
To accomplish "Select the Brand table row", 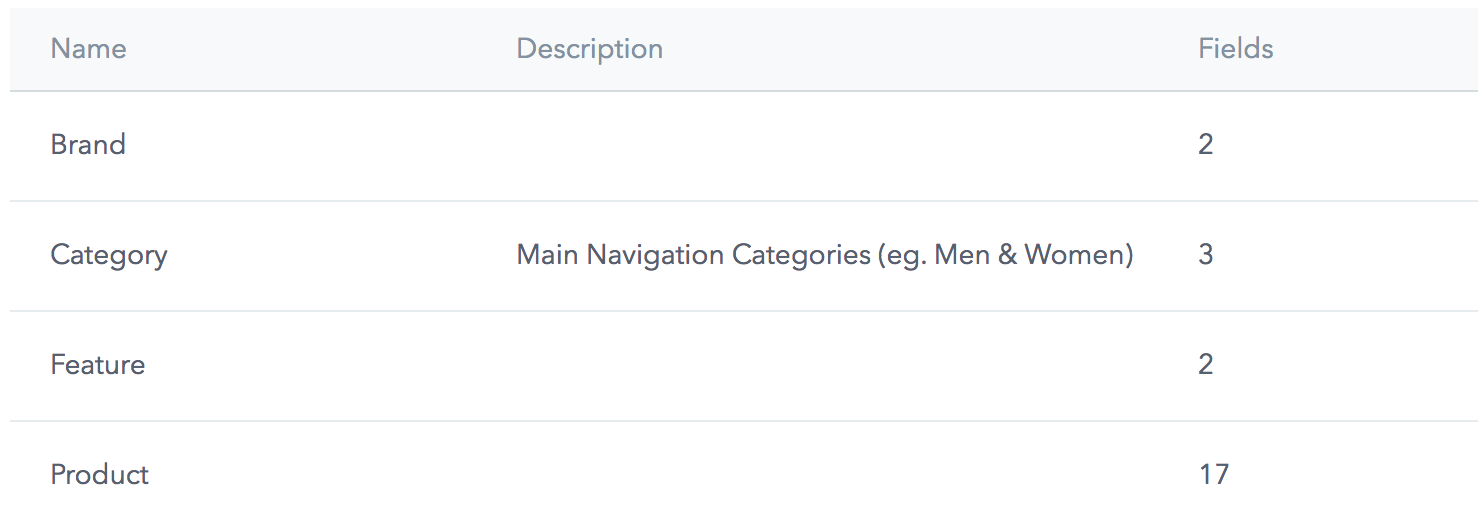I will 350,145.
